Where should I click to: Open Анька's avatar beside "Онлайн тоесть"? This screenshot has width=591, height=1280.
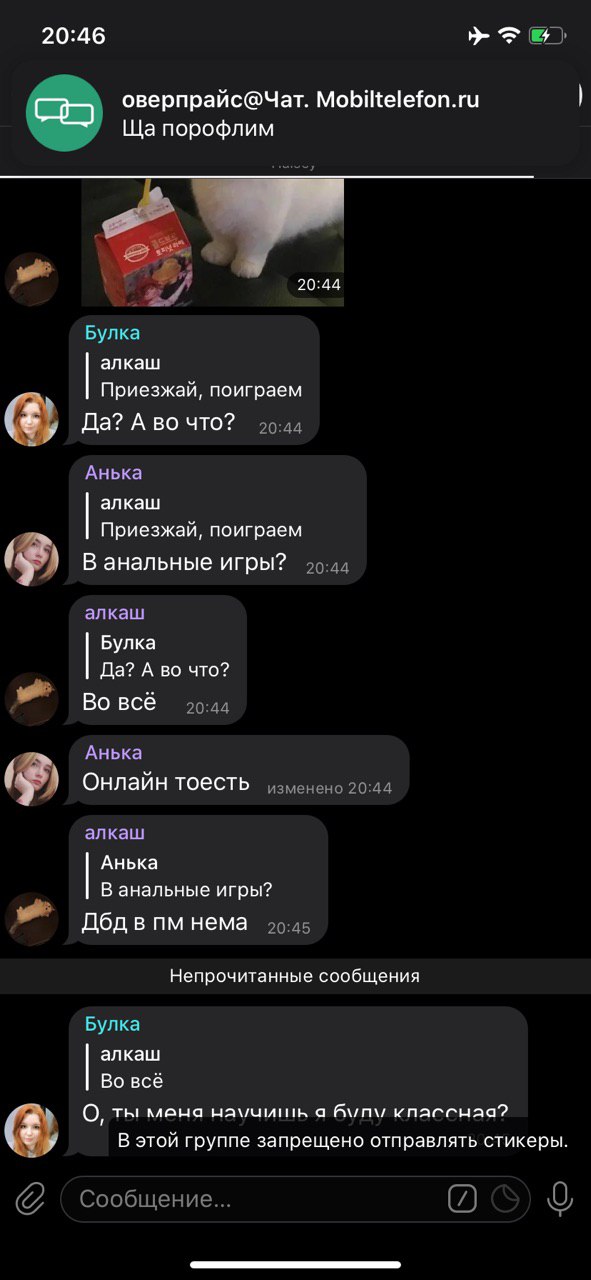click(x=32, y=779)
